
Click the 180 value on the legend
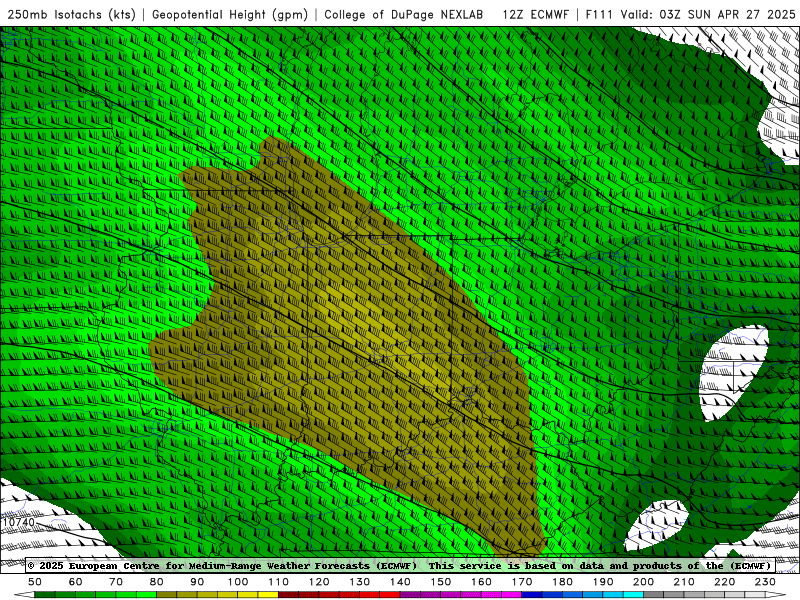562,582
